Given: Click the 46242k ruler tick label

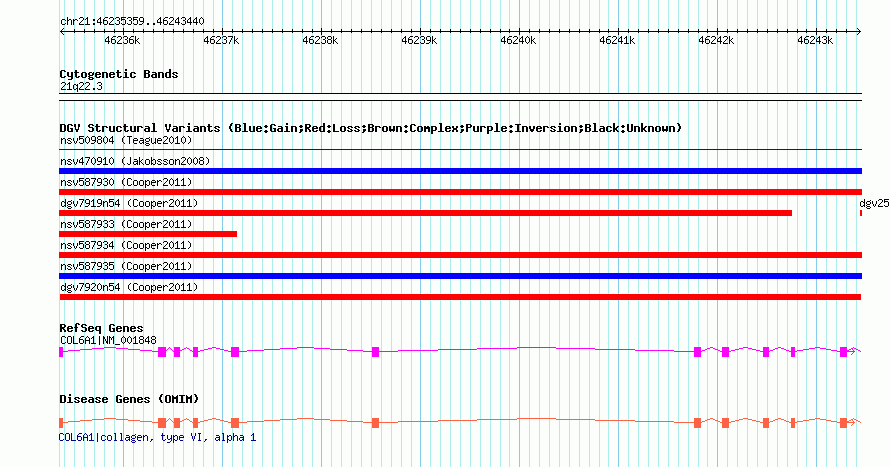Looking at the screenshot, I should (x=716, y=41).
